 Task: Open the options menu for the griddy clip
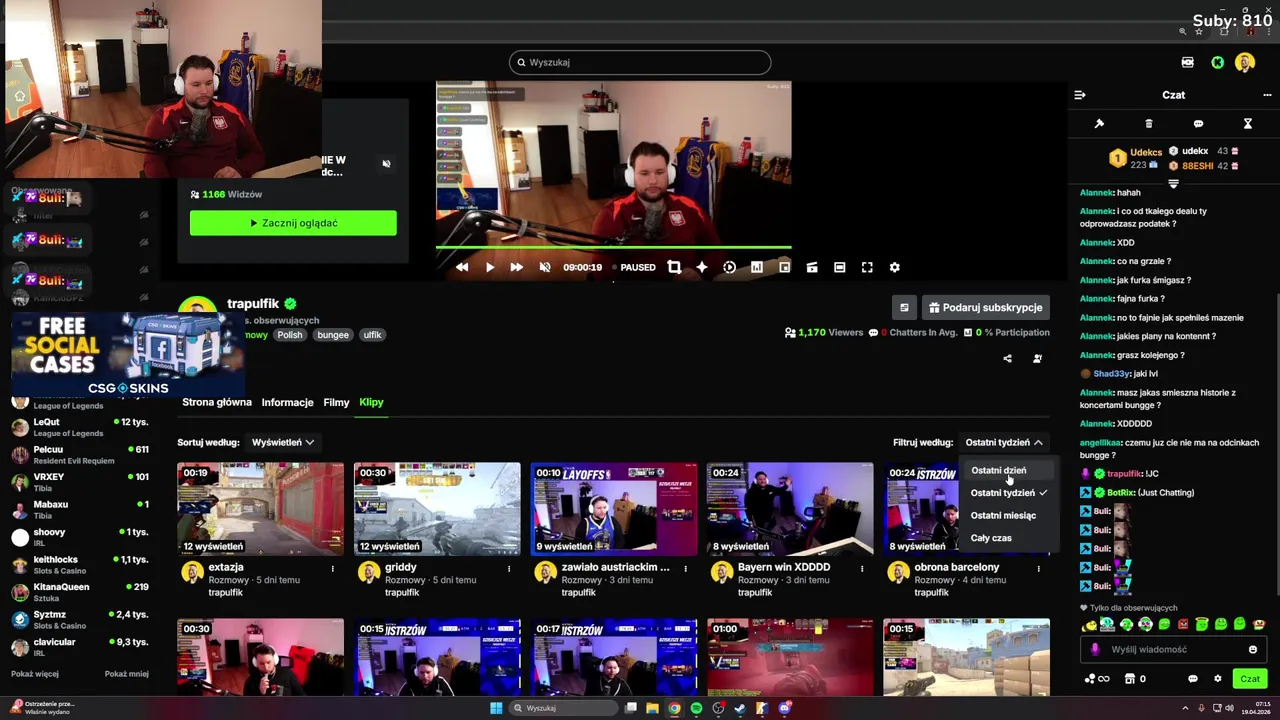[x=509, y=568]
